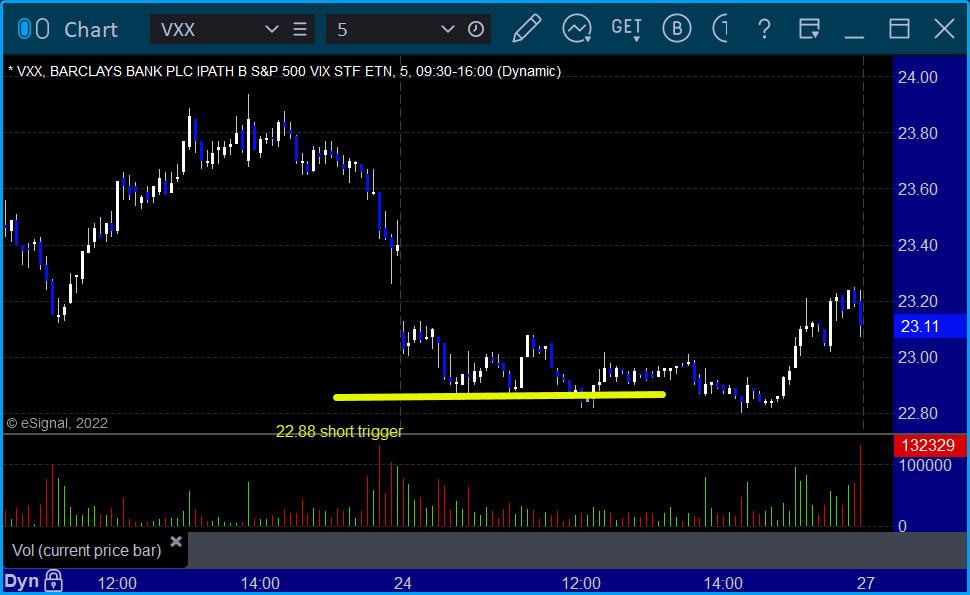Open the time template clock icon

(x=476, y=29)
